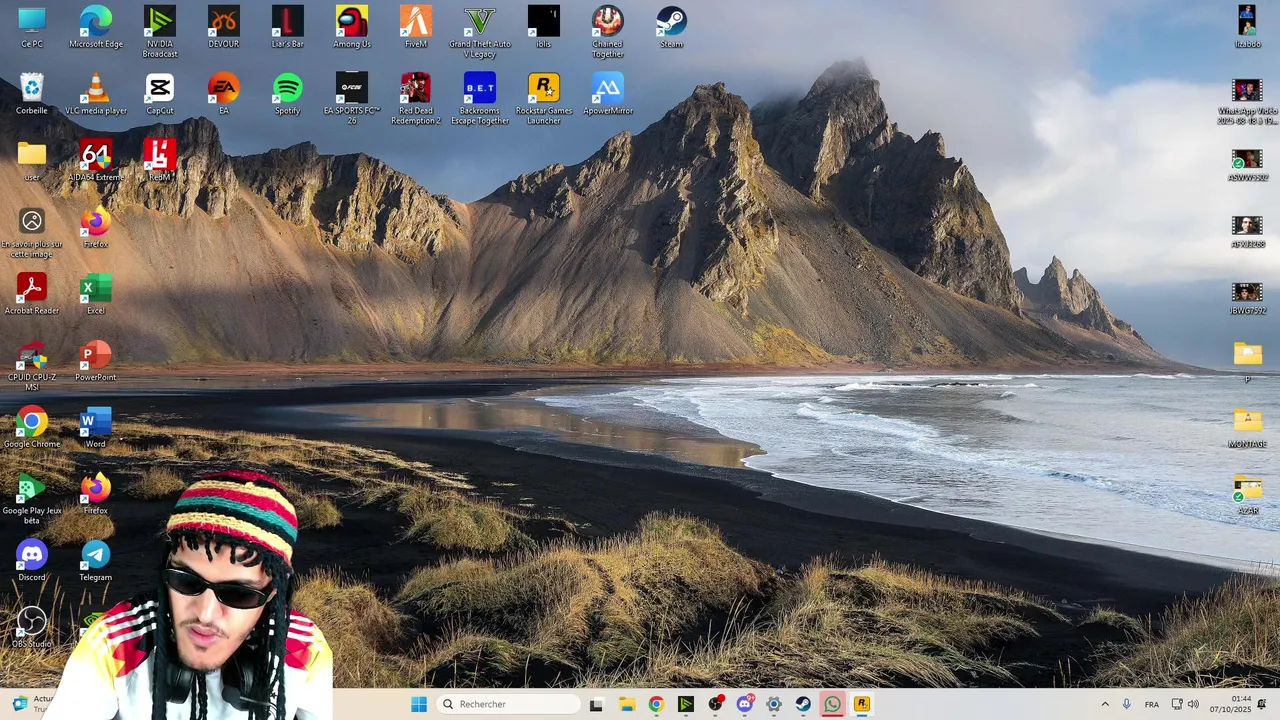Screen dimensions: 1280x720
Task: Select the Backrooms Escape Together shortcut
Action: pyautogui.click(x=480, y=99)
